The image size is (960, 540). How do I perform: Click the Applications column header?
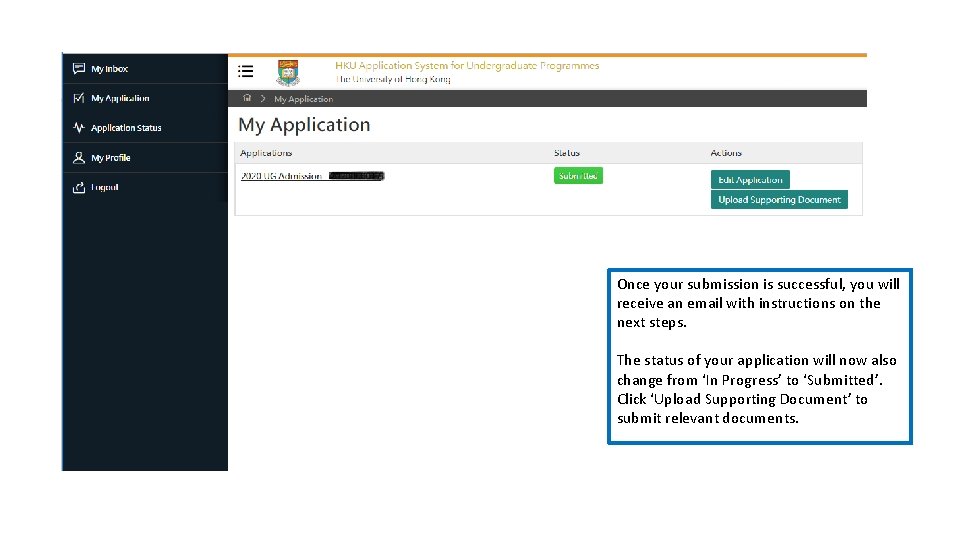266,153
